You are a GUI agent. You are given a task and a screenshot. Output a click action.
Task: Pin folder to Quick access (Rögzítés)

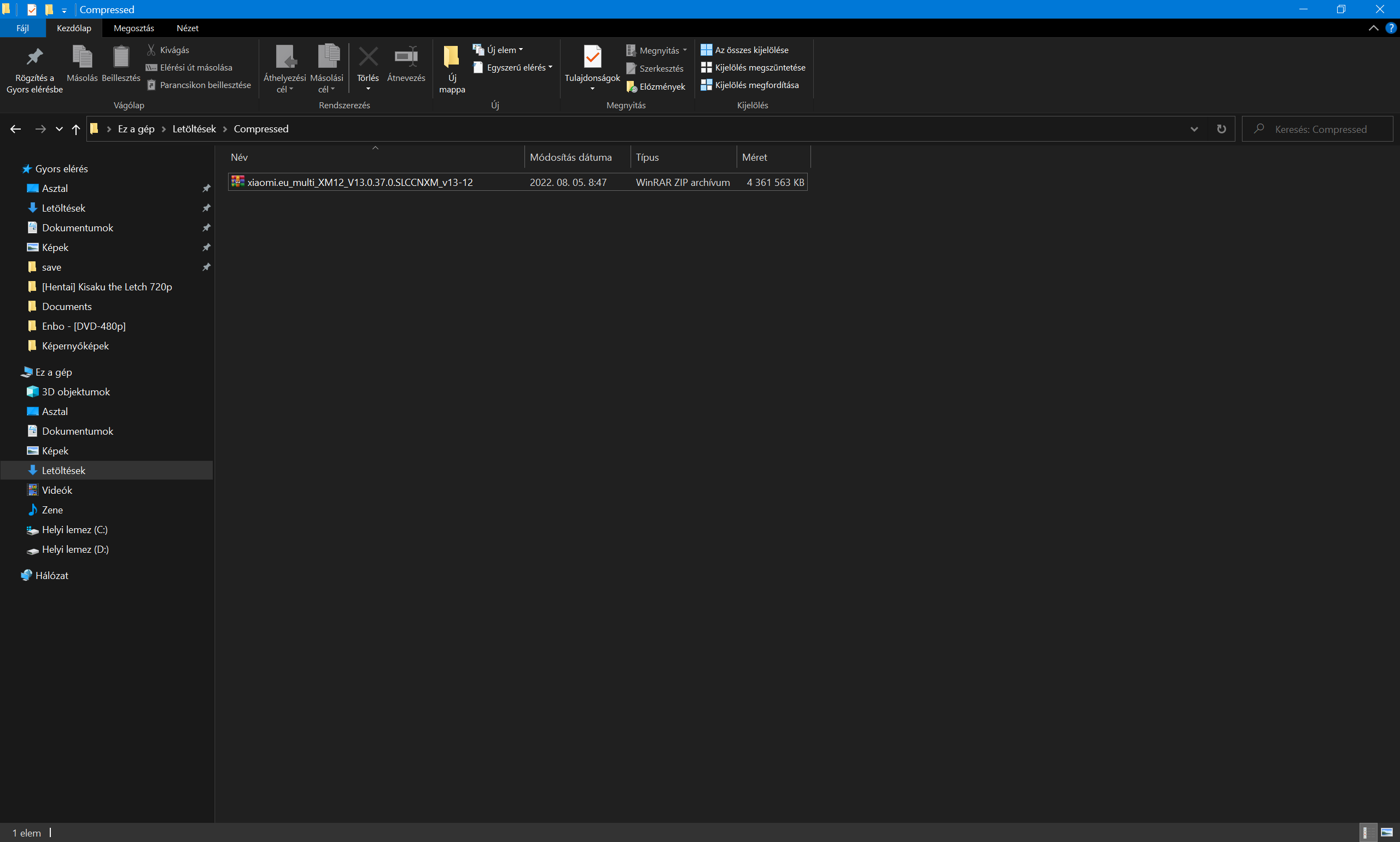tap(34, 69)
